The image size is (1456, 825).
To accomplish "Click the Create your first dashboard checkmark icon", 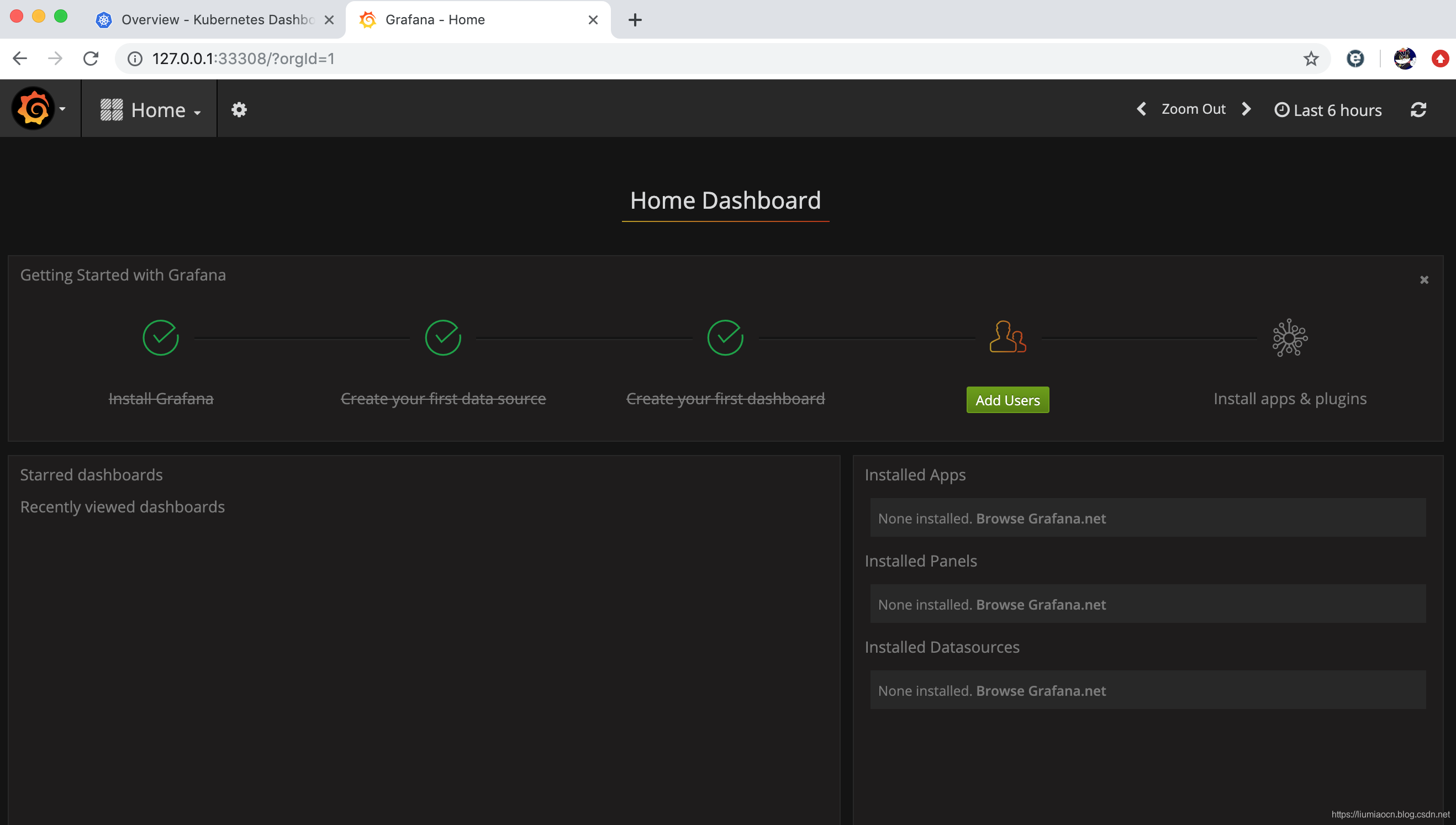I will click(724, 338).
